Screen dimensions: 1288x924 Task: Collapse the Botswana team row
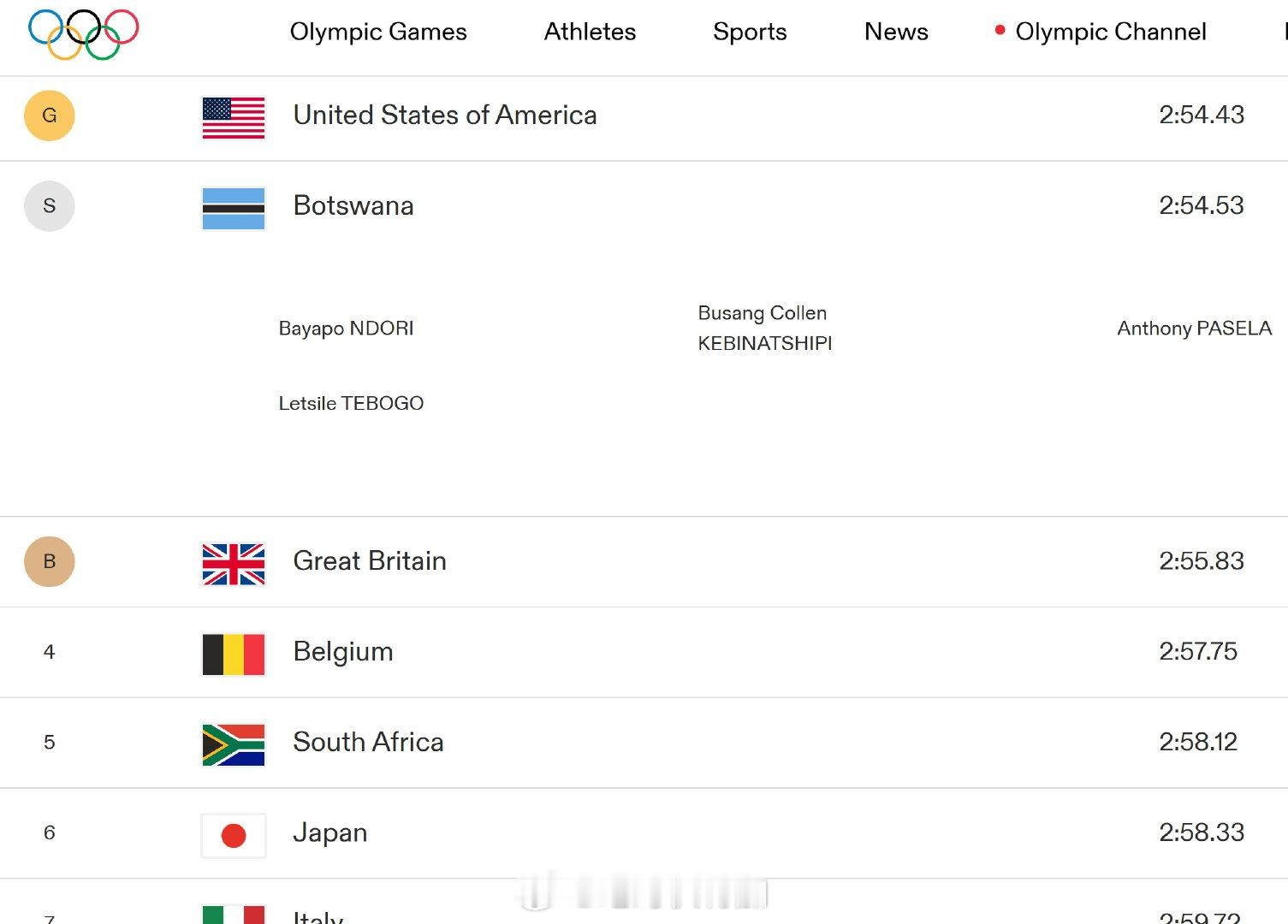tap(644, 206)
